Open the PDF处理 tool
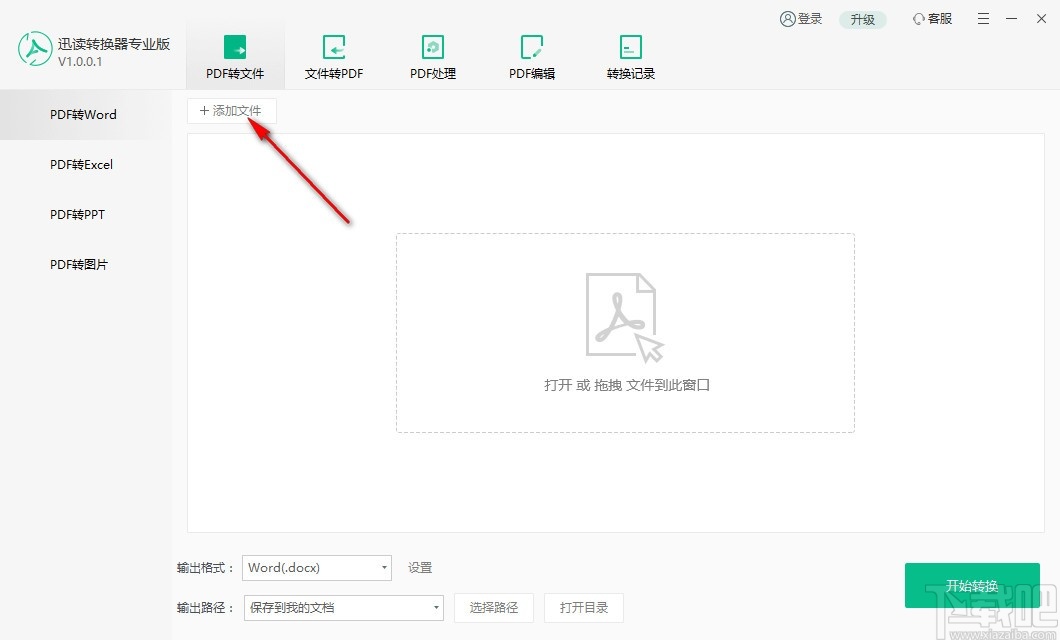 click(432, 47)
